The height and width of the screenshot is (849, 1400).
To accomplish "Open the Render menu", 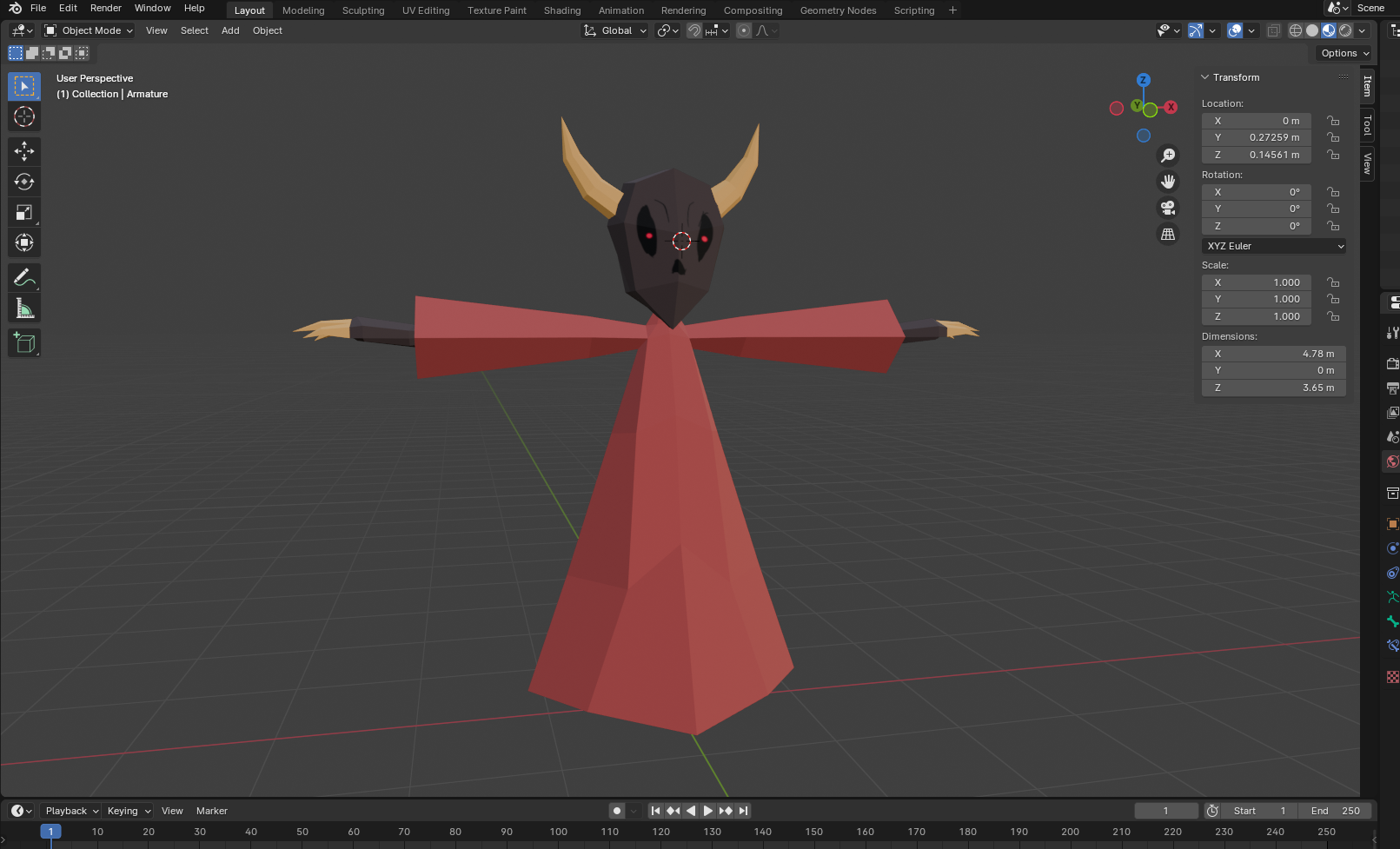I will point(106,8).
